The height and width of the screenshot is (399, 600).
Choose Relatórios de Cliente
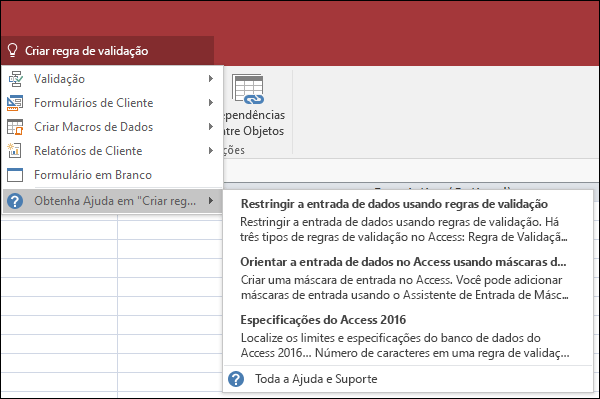112,151
